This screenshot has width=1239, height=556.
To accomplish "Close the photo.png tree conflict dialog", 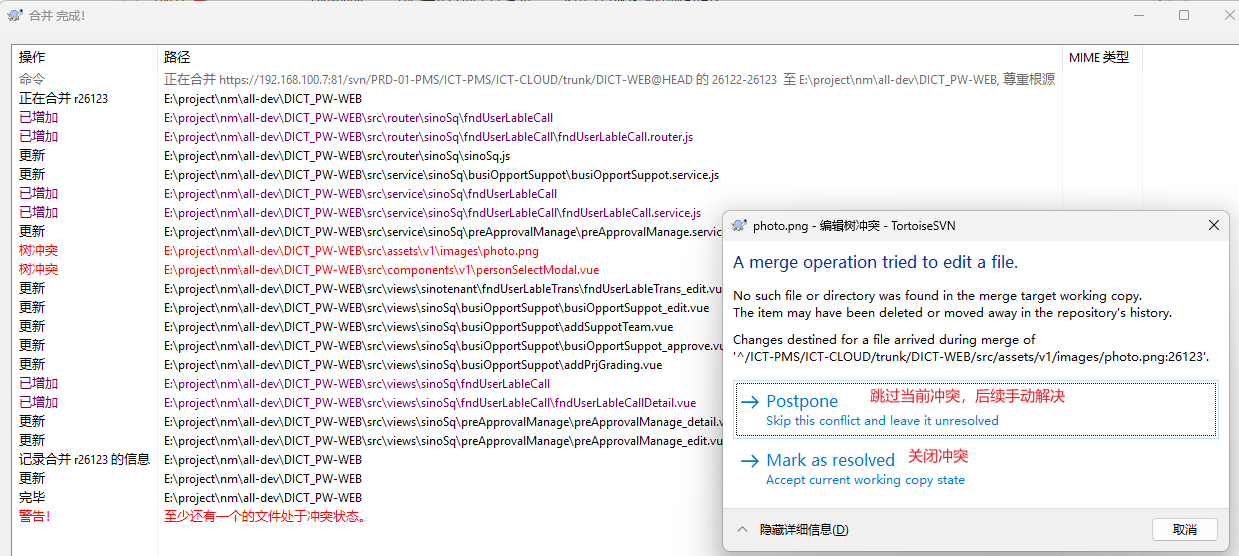I will 1214,226.
